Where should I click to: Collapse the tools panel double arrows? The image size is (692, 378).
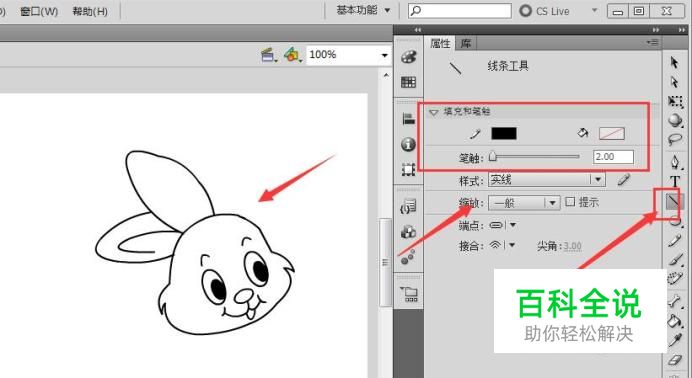click(x=682, y=30)
